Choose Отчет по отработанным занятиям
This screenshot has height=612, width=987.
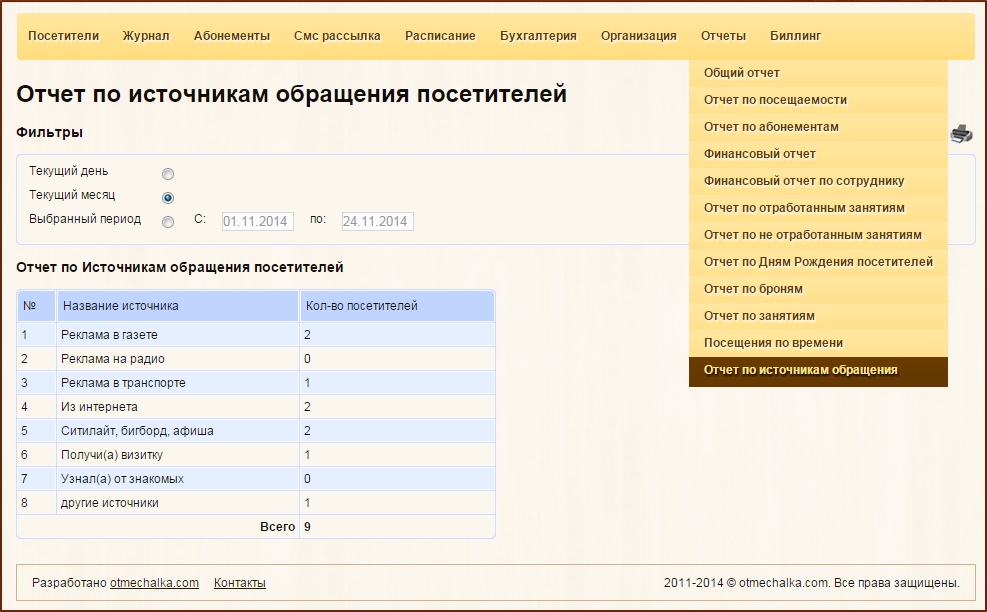coord(818,208)
